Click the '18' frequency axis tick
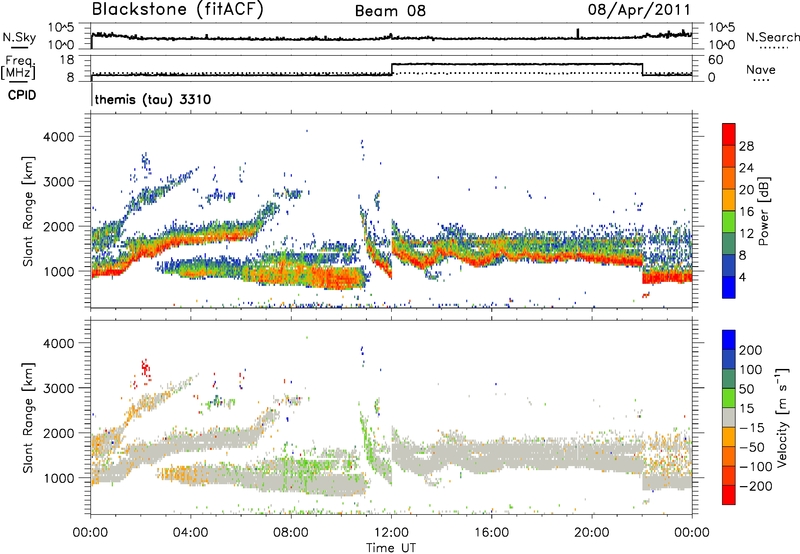The width and height of the screenshot is (800, 554). coord(67,60)
